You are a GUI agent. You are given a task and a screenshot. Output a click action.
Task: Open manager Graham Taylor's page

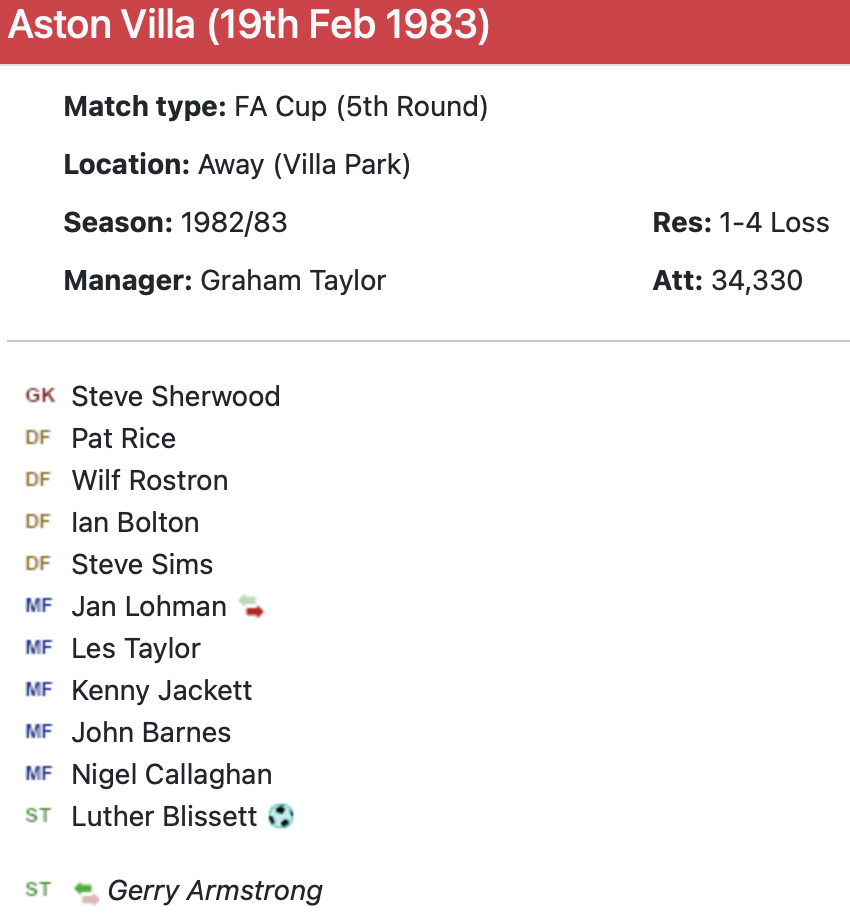pos(293,281)
